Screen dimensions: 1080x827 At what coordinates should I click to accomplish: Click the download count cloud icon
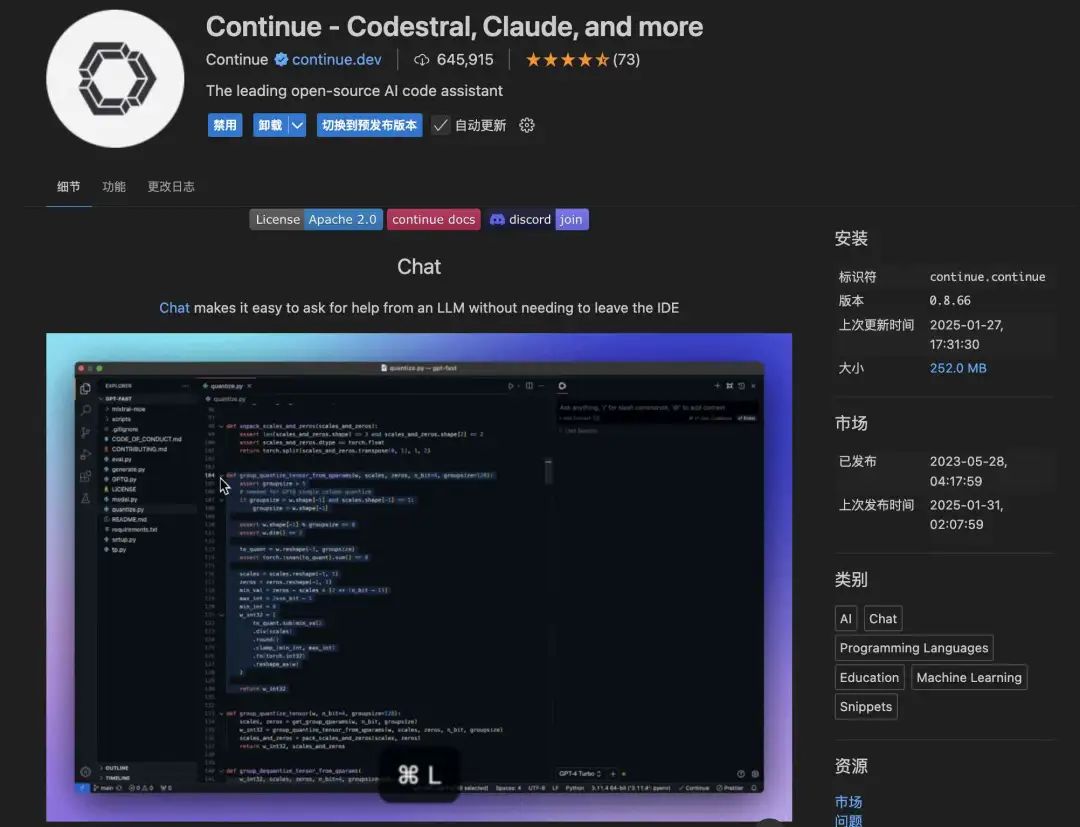tap(422, 60)
